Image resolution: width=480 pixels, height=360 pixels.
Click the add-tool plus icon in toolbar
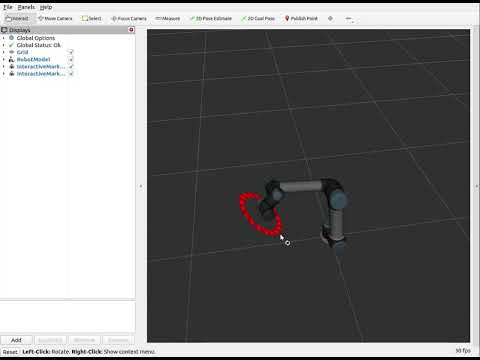[x=330, y=19]
